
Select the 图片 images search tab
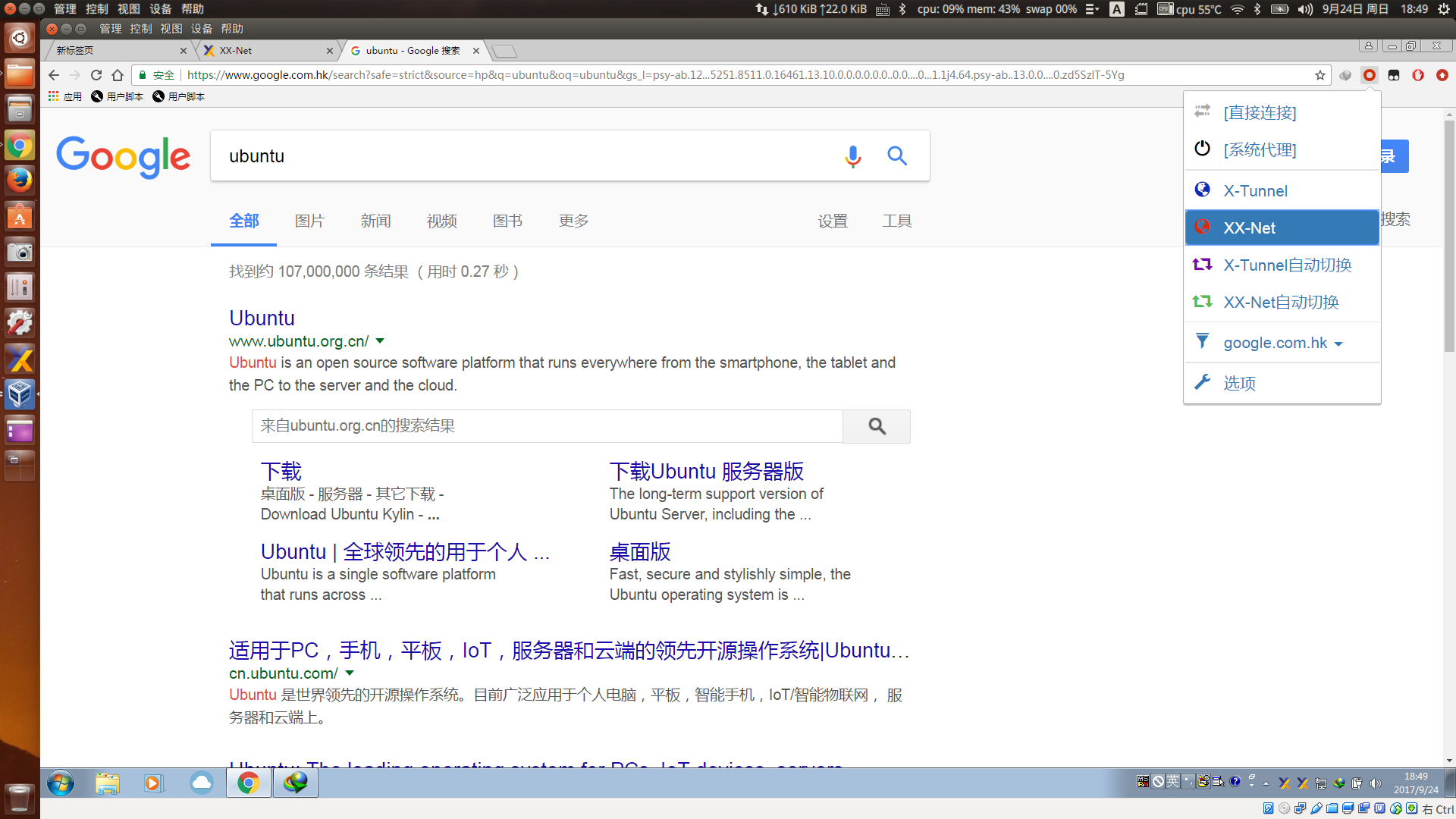pyautogui.click(x=309, y=221)
